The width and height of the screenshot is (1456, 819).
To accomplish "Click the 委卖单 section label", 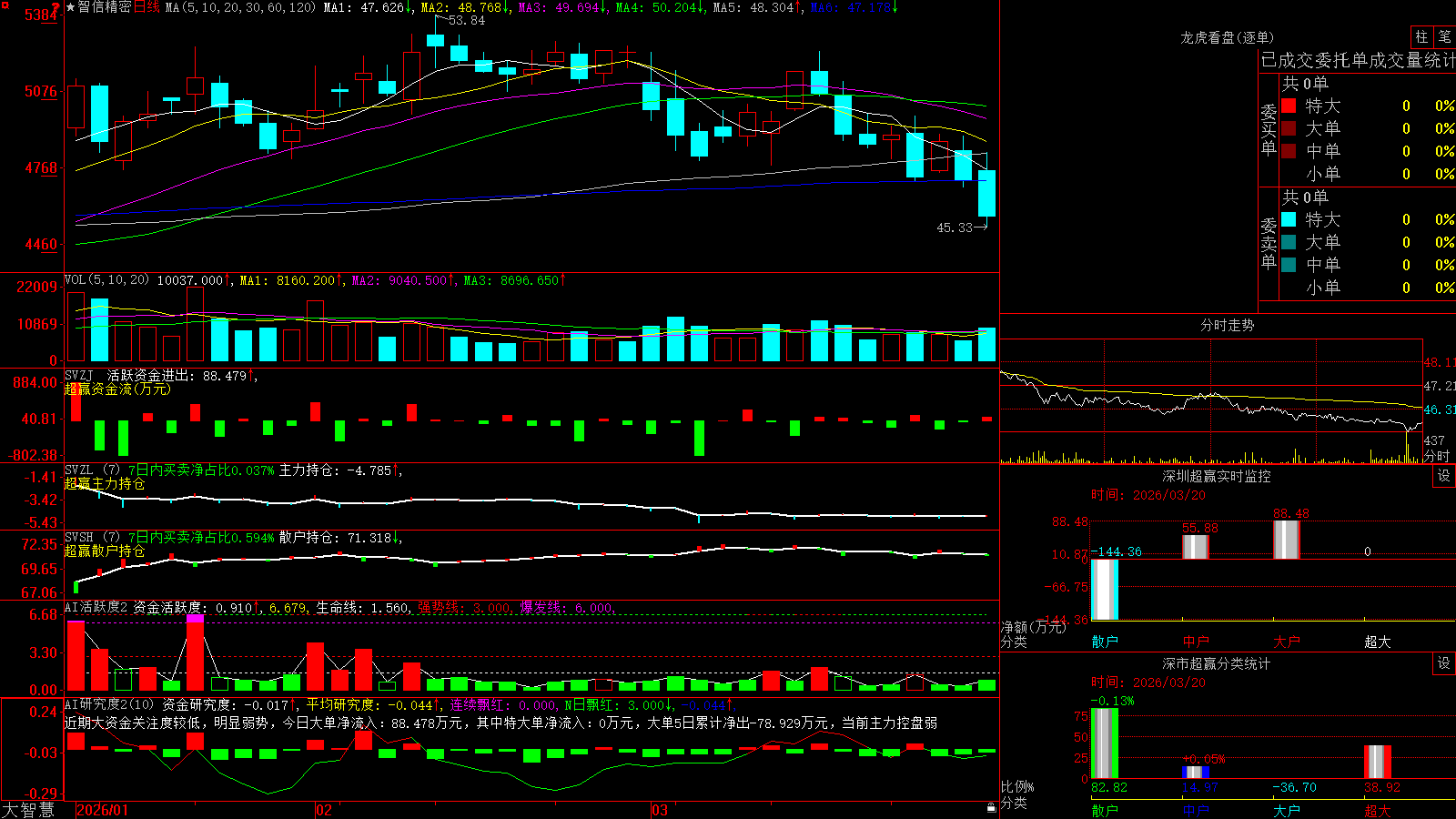I will coord(1269,244).
